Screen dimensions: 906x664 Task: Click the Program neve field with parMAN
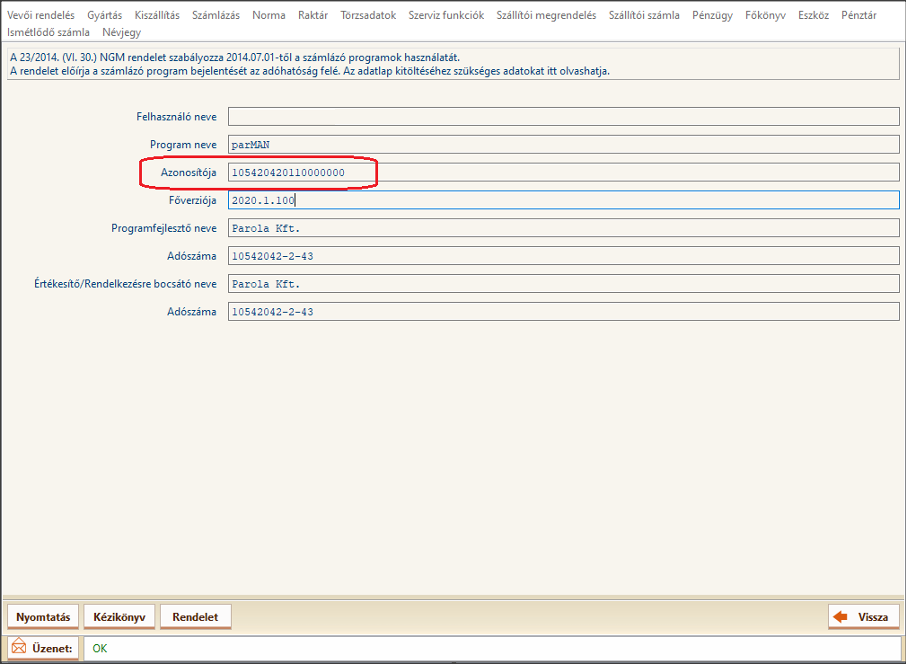coord(563,144)
